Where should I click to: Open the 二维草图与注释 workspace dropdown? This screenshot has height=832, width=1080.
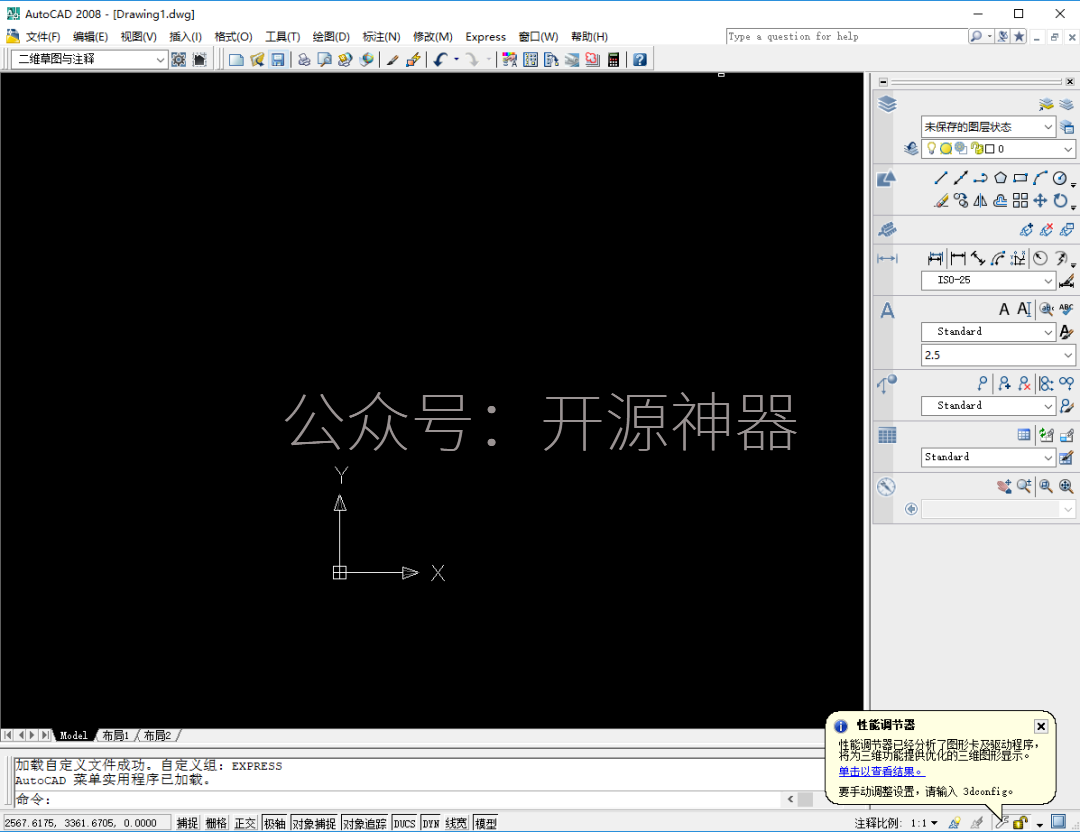[90, 60]
